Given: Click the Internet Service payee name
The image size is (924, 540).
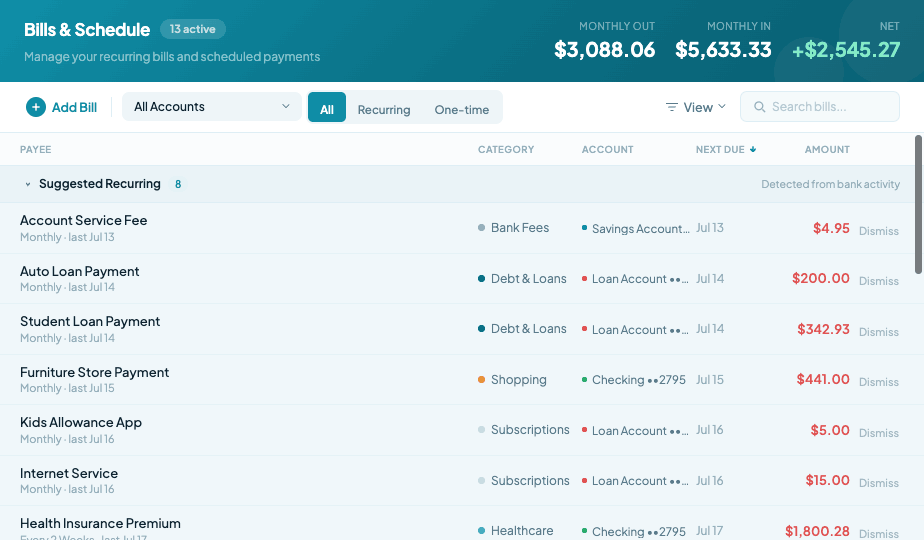Looking at the screenshot, I should [69, 473].
